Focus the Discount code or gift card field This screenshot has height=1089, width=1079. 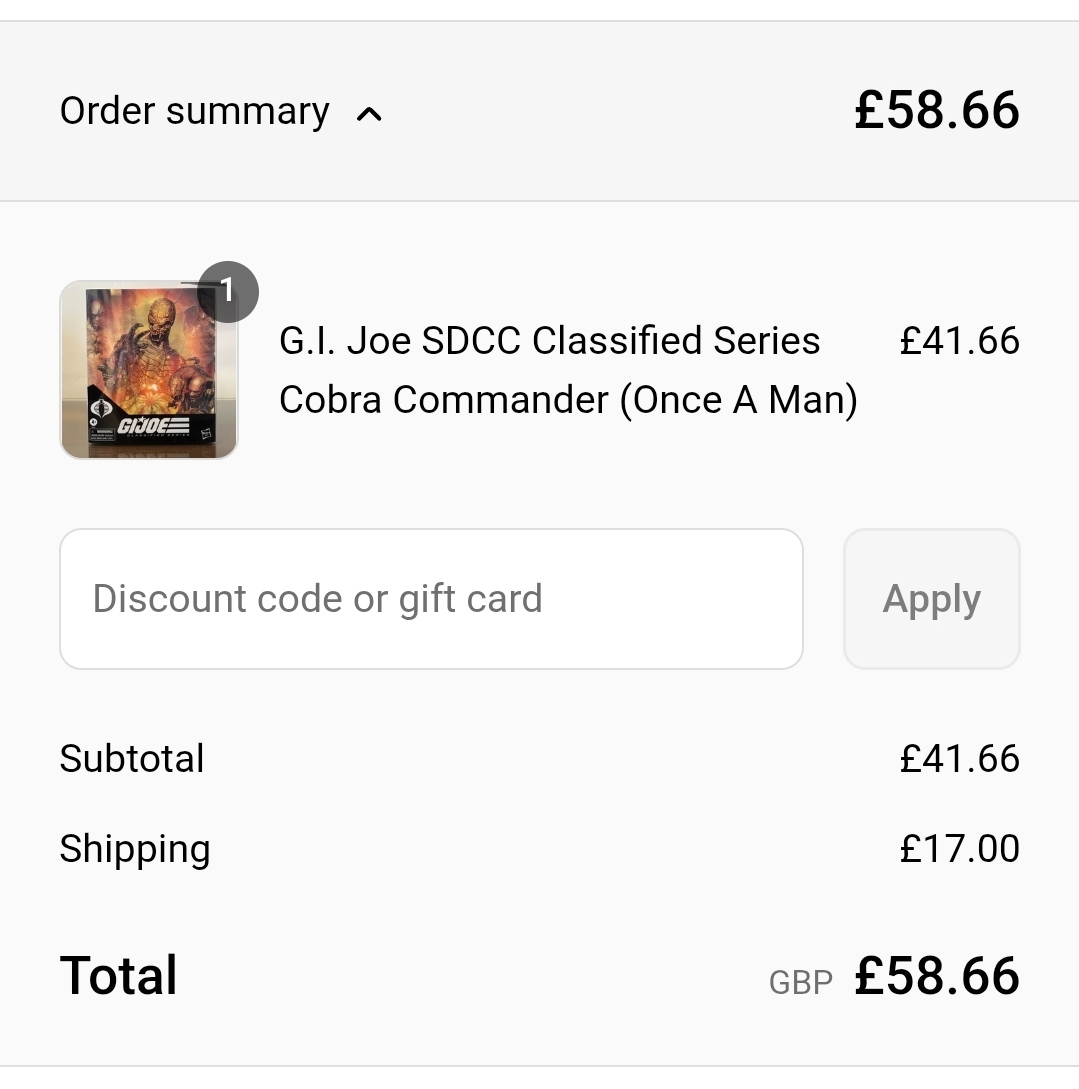coord(431,599)
